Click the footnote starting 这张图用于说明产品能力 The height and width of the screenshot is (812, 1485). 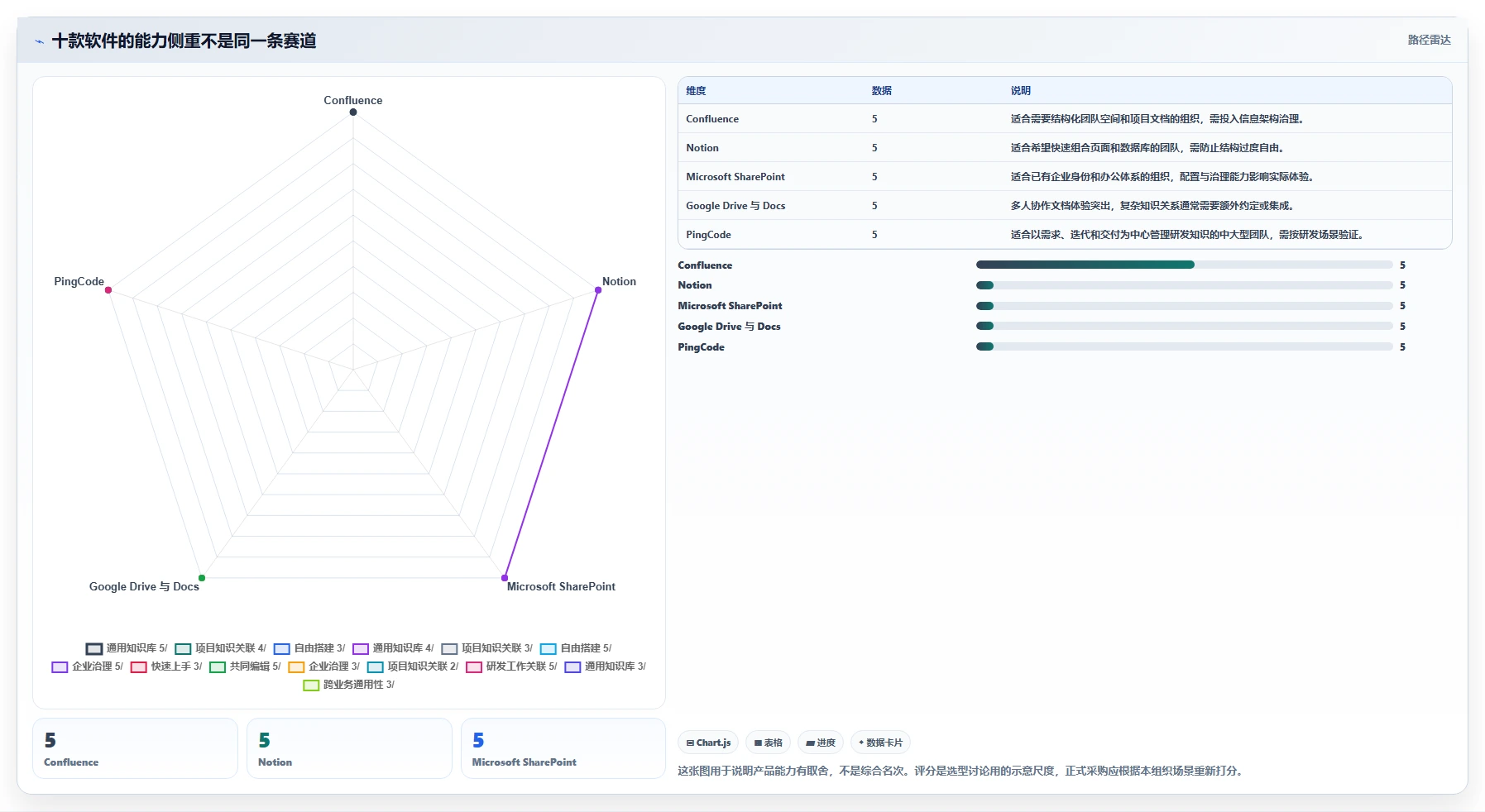pos(963,771)
